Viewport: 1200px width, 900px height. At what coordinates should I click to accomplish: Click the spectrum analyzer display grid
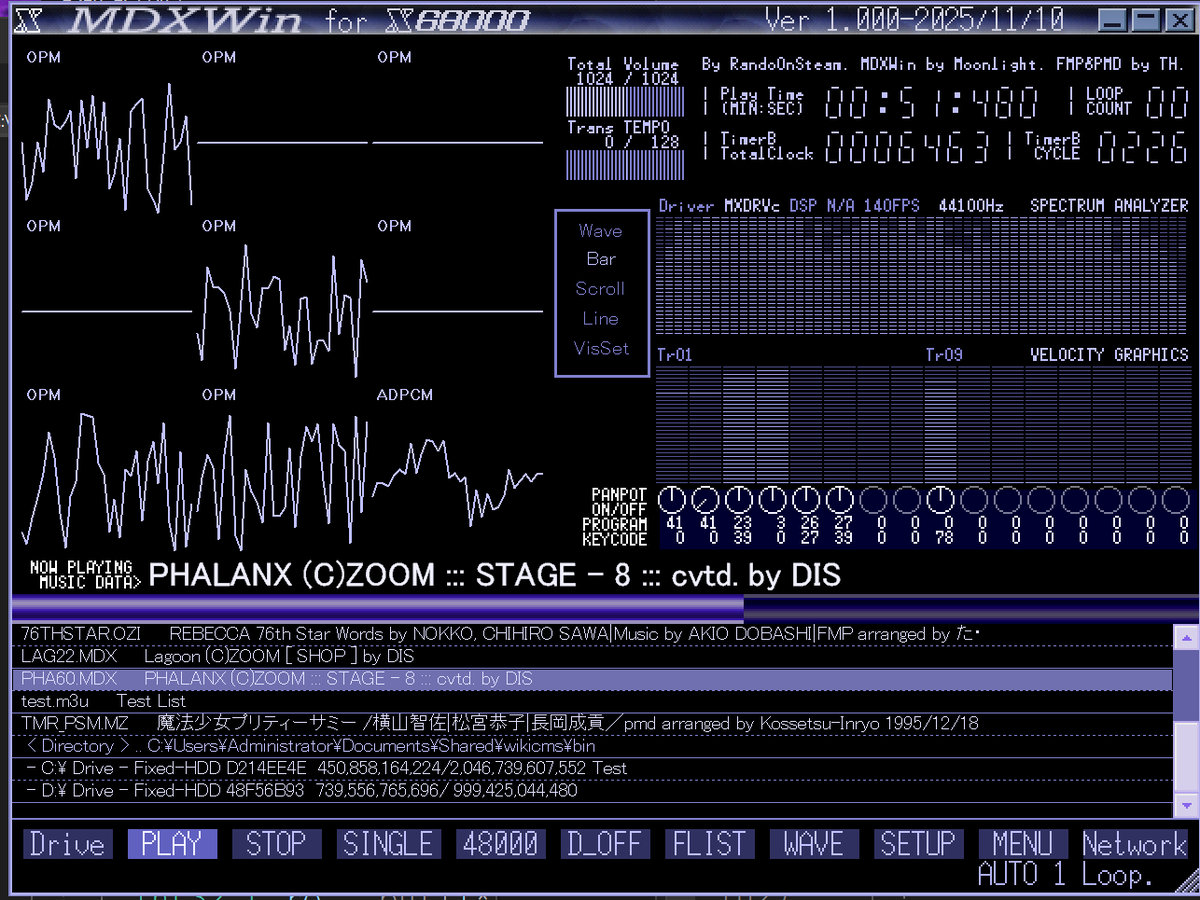pos(922,275)
